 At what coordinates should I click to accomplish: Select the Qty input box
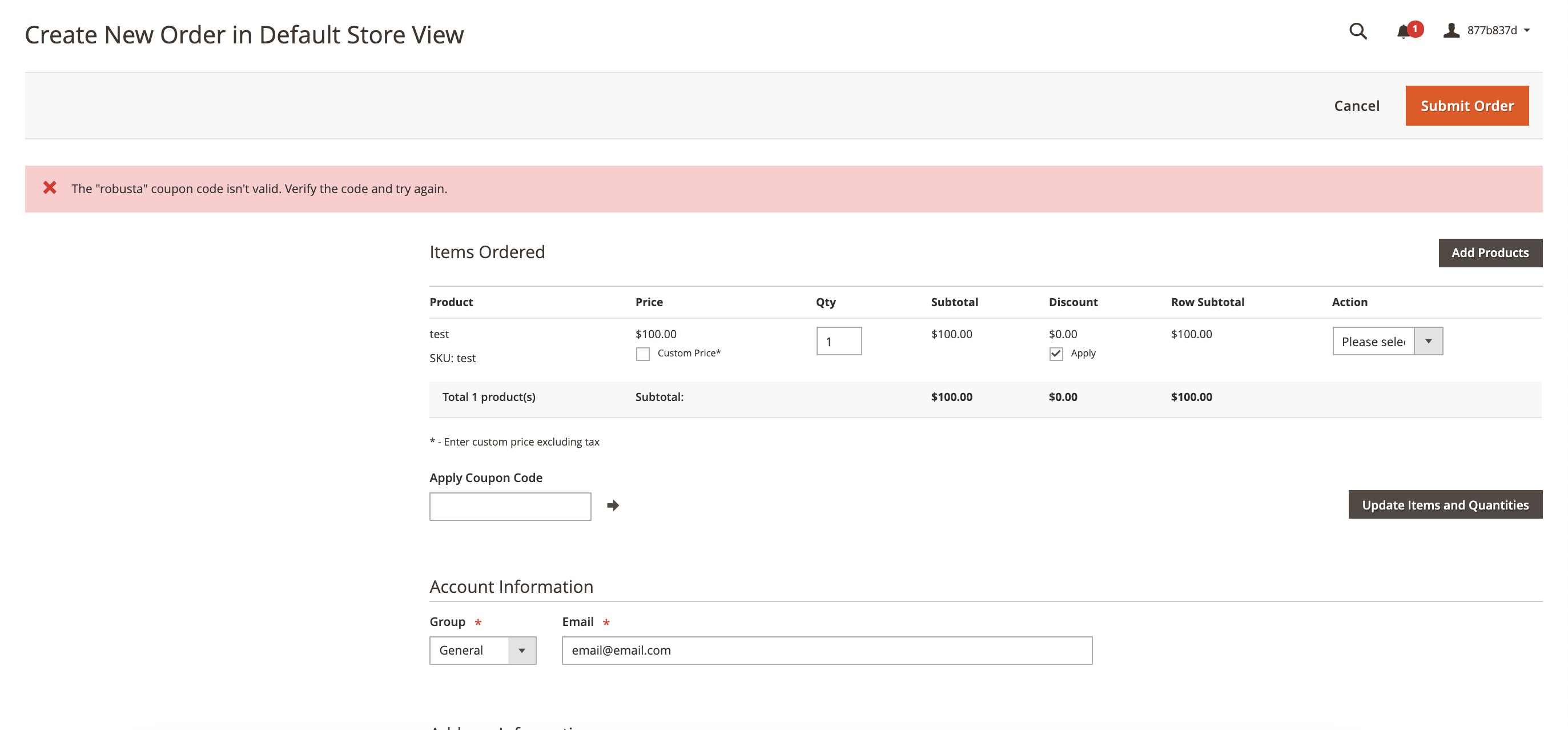coord(838,341)
